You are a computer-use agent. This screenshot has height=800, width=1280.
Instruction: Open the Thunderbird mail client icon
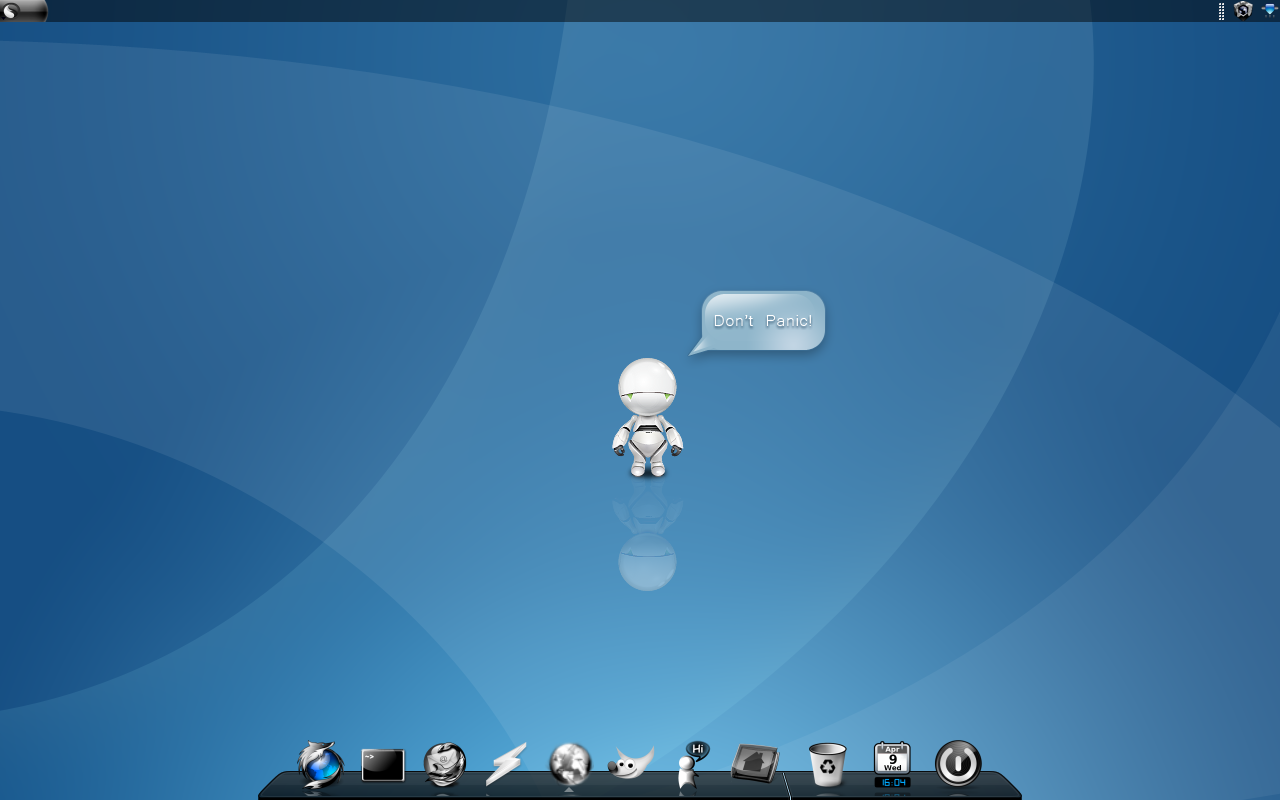click(445, 765)
